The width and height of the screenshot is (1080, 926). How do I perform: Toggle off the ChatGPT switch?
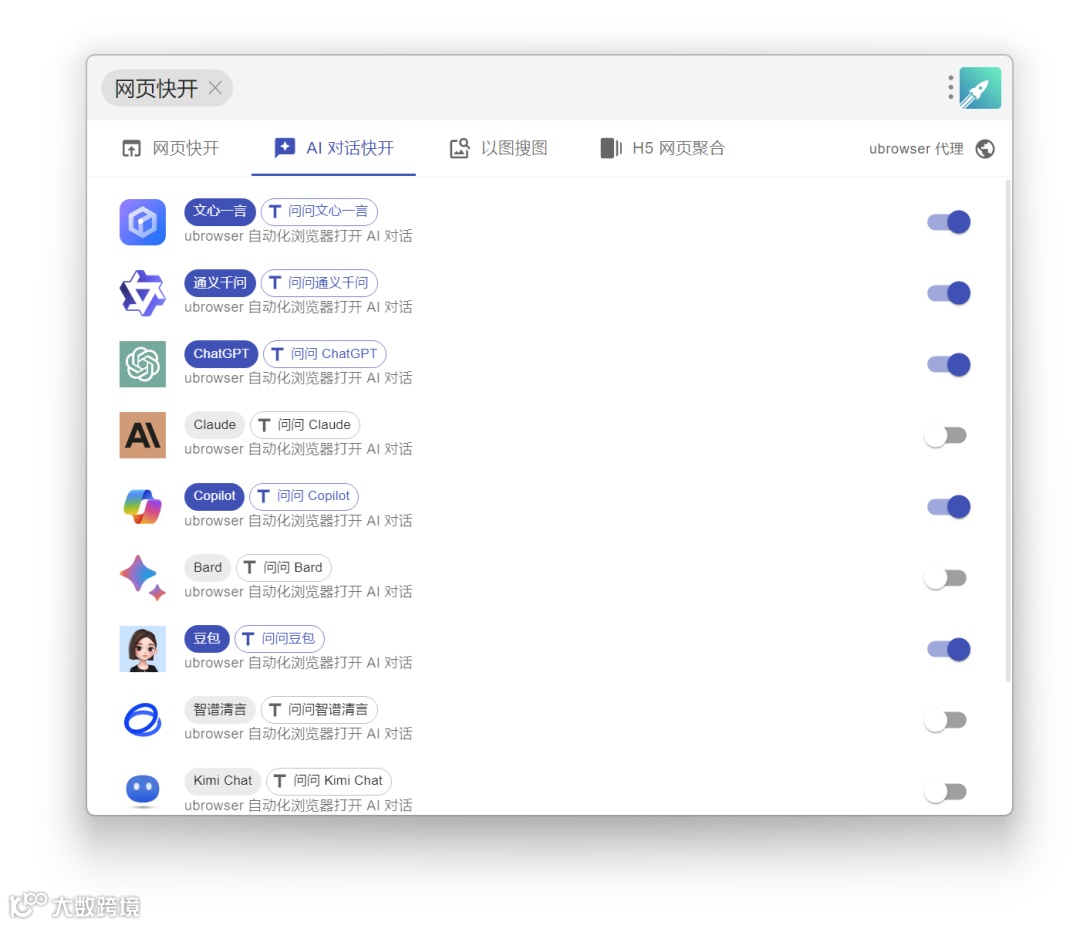(x=948, y=364)
